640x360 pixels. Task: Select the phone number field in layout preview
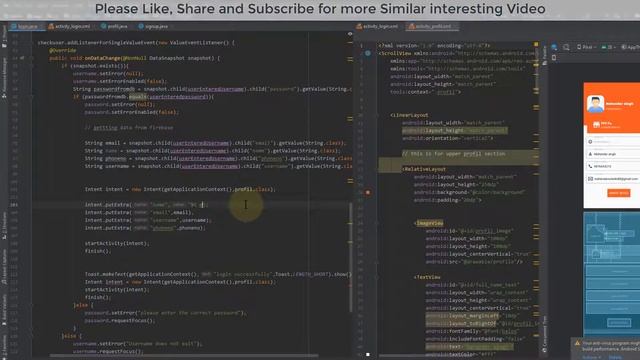pyautogui.click(x=613, y=167)
